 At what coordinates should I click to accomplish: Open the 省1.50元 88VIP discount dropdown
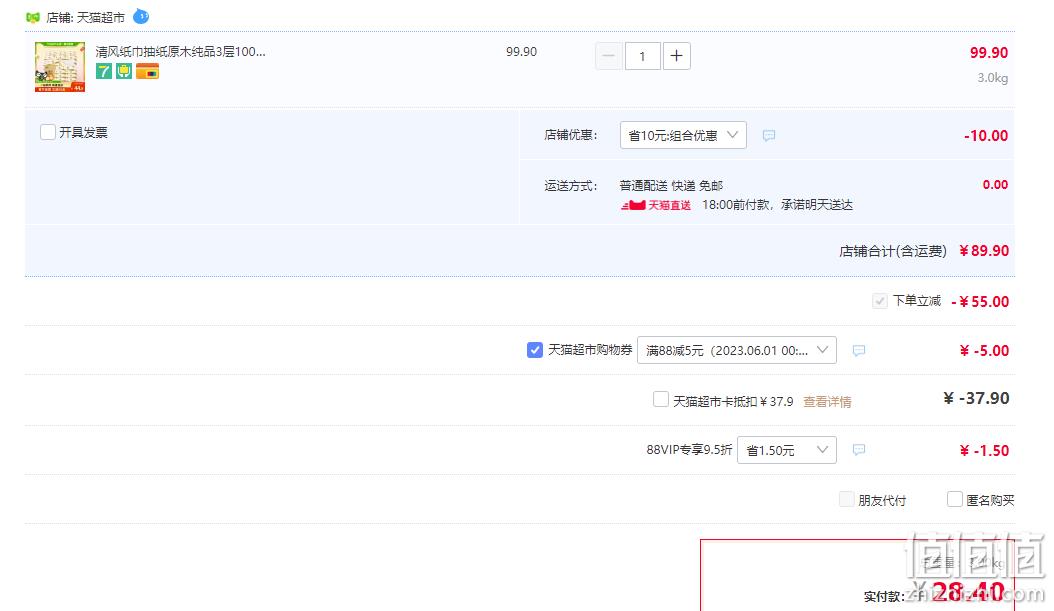[x=786, y=450]
